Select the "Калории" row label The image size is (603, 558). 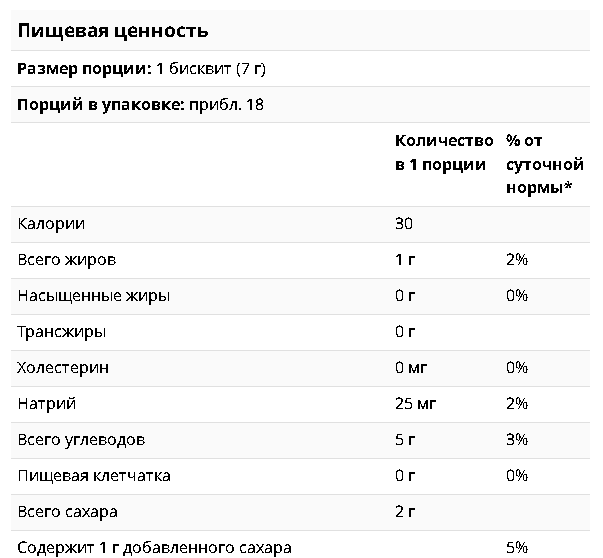[x=51, y=223]
